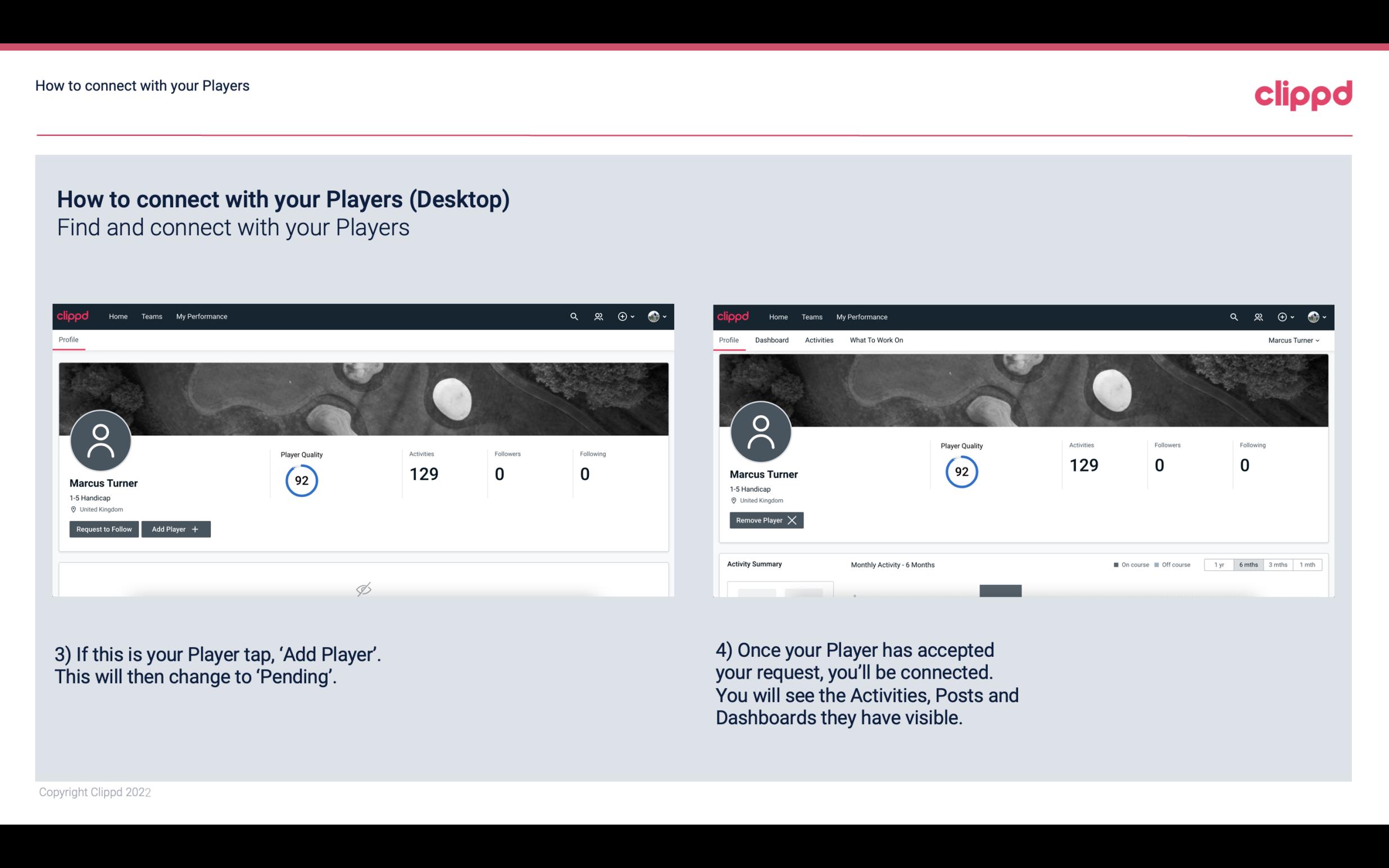Click 'Request to Follow' button

(x=103, y=528)
